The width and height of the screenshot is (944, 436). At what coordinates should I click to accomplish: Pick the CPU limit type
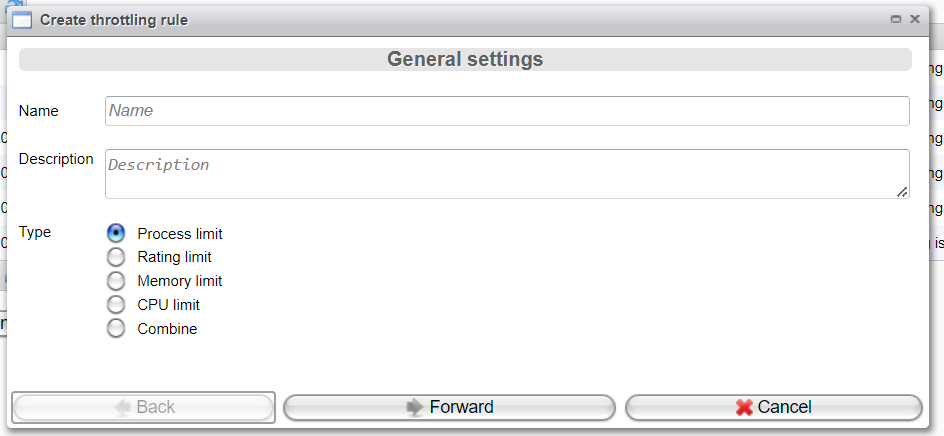point(116,305)
